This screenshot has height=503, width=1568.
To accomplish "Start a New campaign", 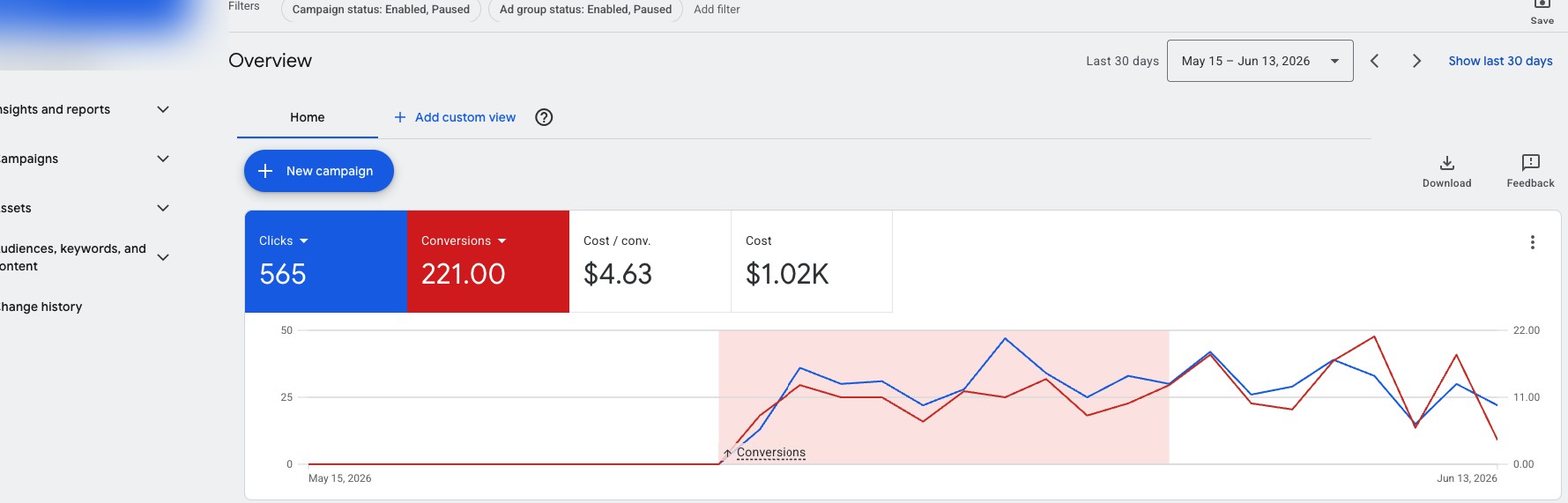I will (x=319, y=171).
